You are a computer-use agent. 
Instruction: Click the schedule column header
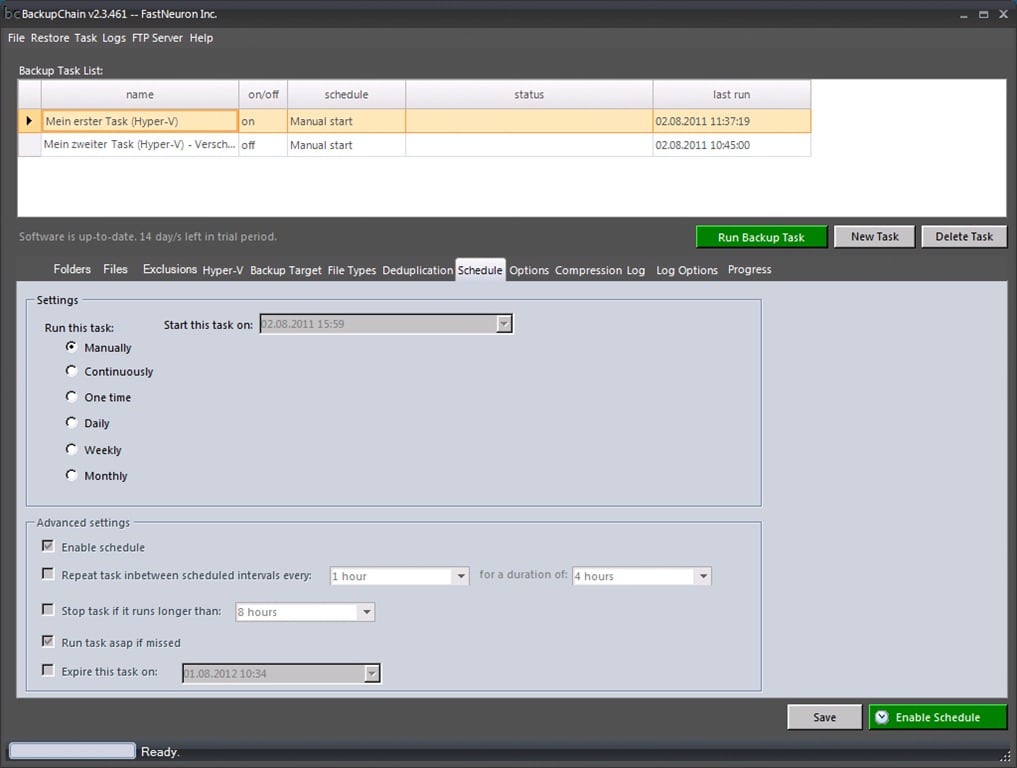coord(346,94)
